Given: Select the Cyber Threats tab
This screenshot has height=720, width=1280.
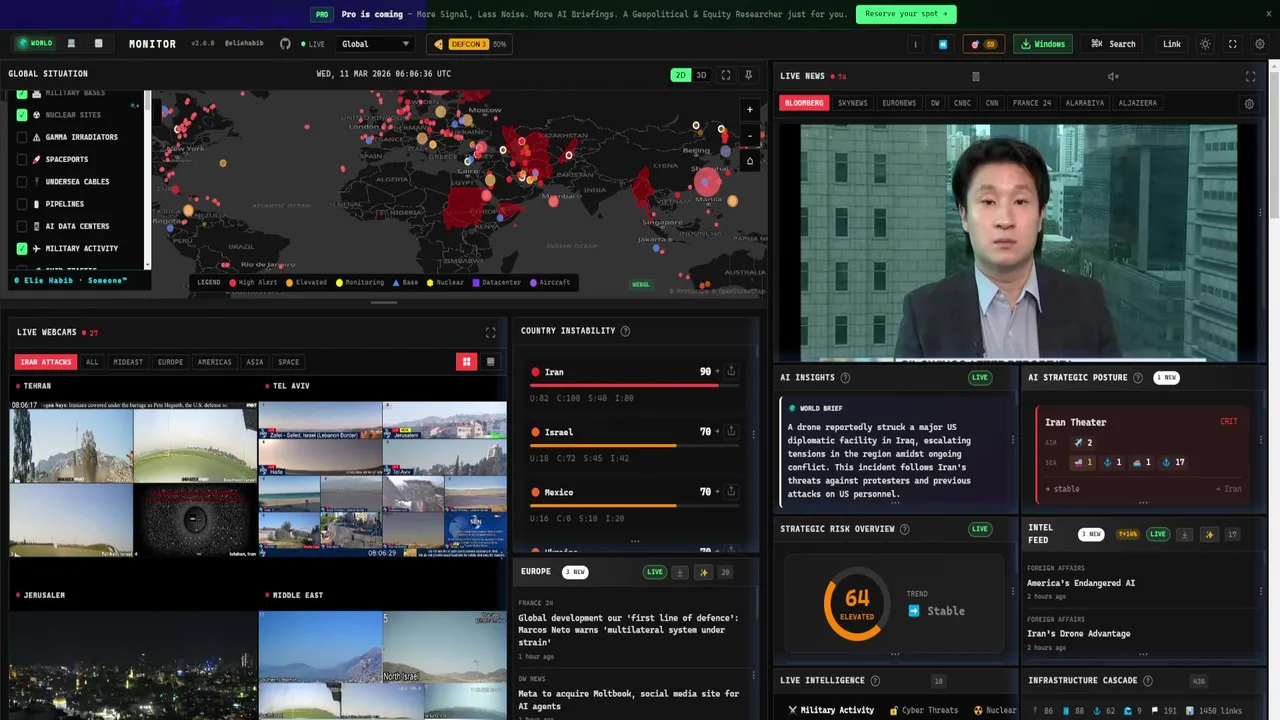Looking at the screenshot, I should pyautogui.click(x=924, y=710).
